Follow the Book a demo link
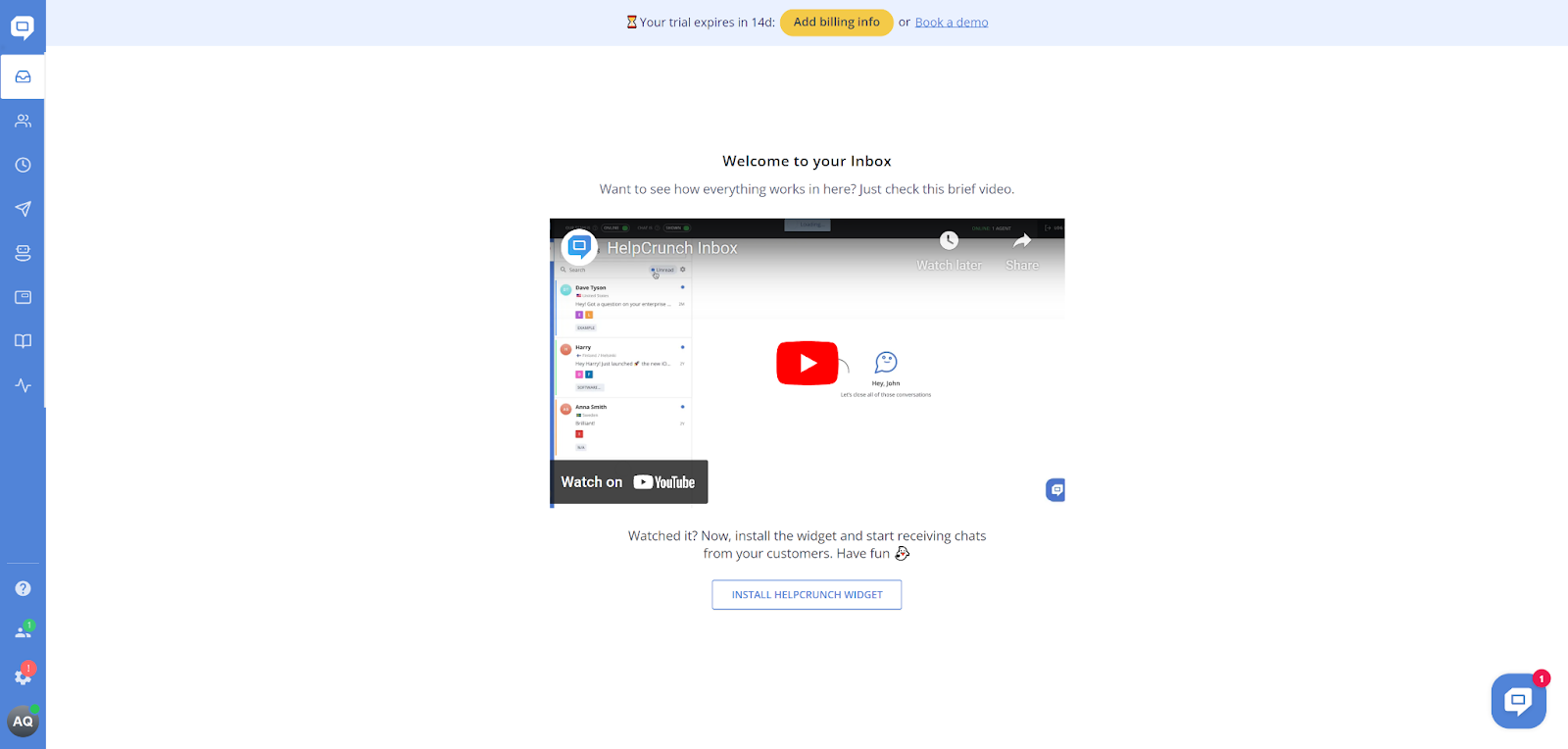The image size is (1568, 749). 951,23
